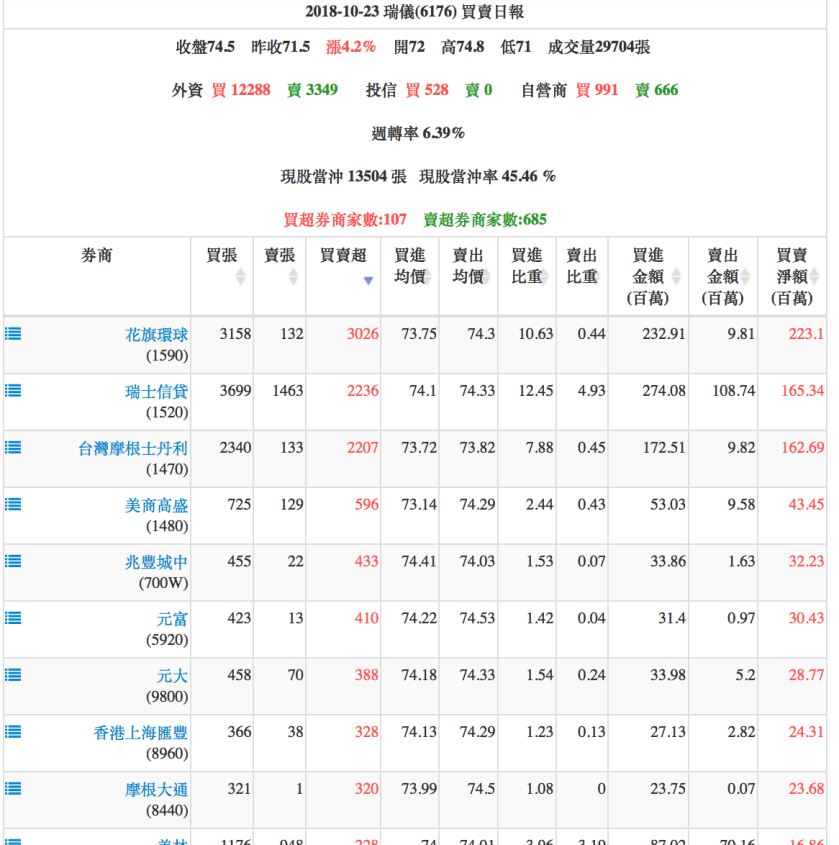
Task: Select the list icon for 摩根大通
Action: (12, 788)
